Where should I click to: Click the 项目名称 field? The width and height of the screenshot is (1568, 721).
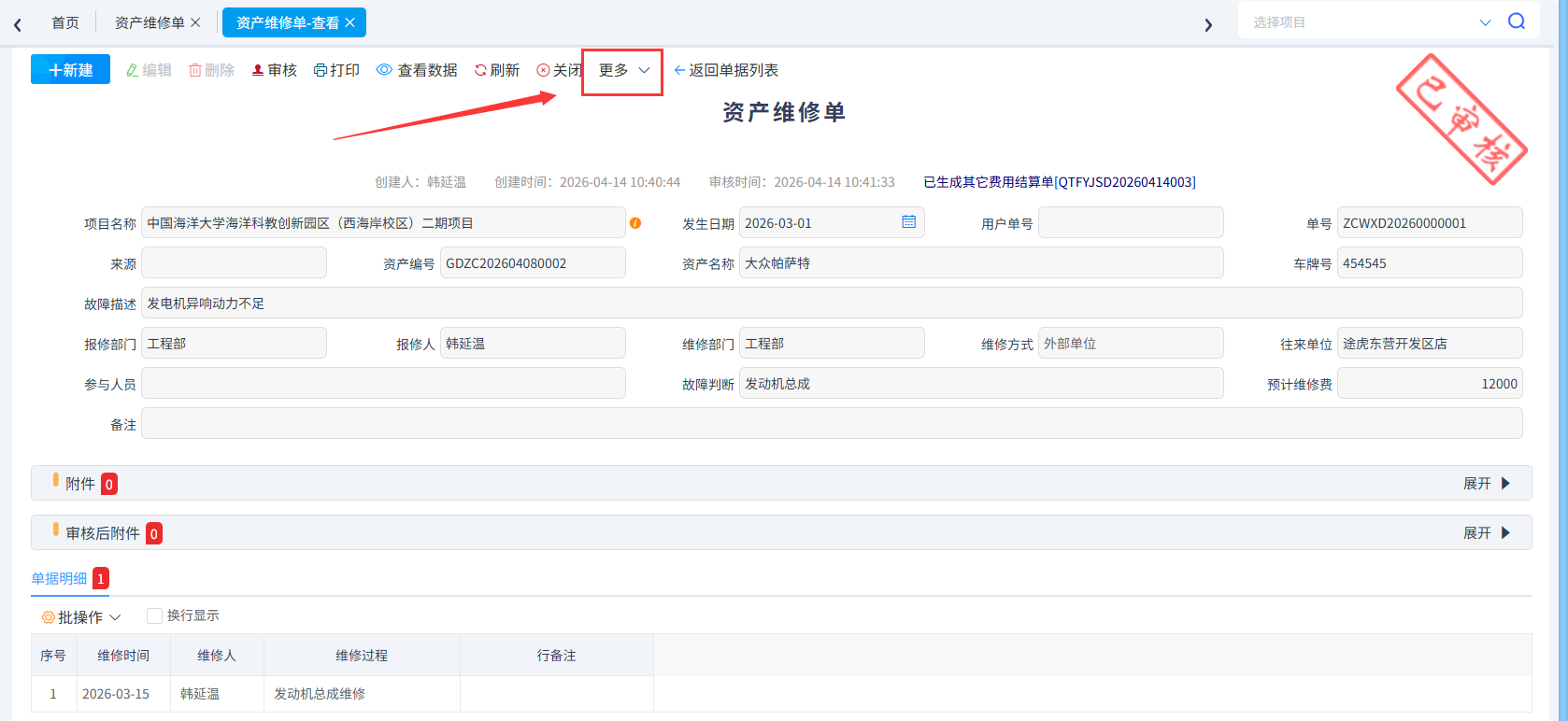coord(383,223)
